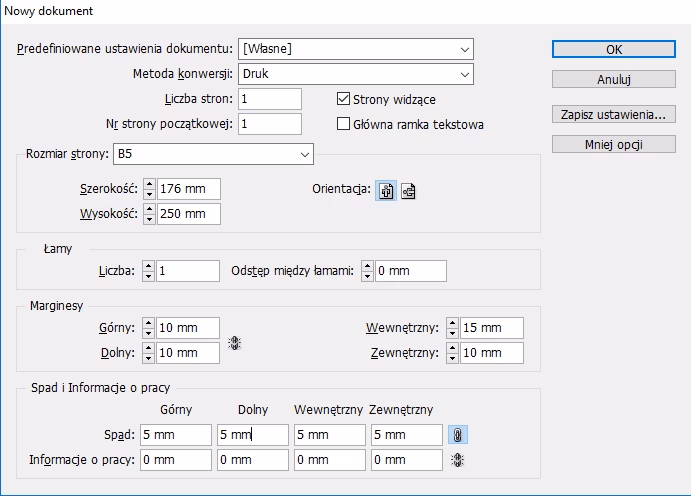
Task: Click the Zewnętrzny margin 10 mm field
Action: 492,353
